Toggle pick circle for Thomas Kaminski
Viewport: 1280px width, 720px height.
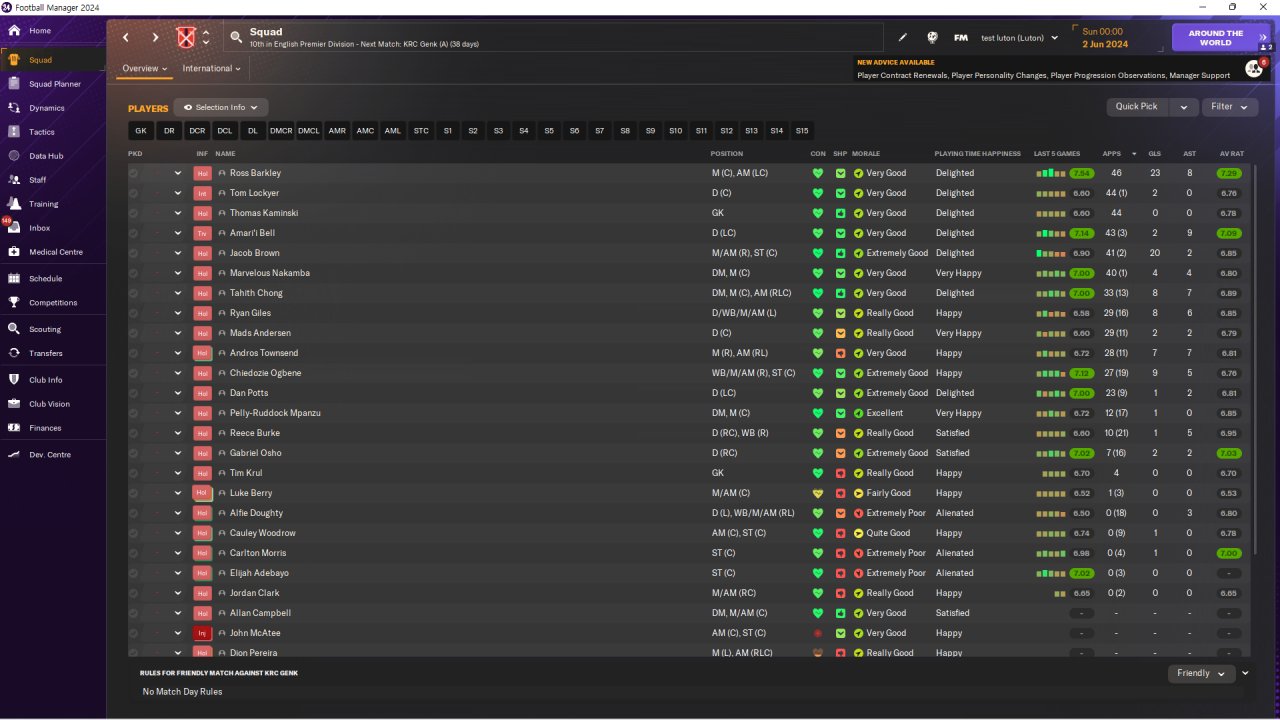pos(133,213)
